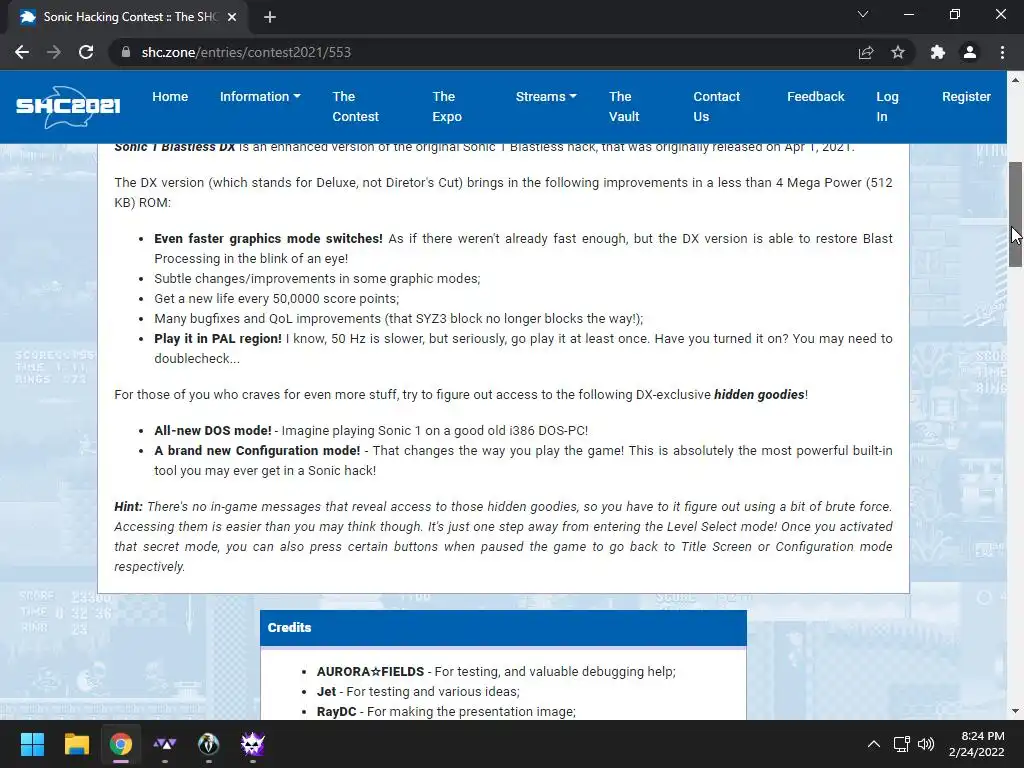Click the 'hidden goodies' bold text
The height and width of the screenshot is (768, 1024).
click(759, 394)
